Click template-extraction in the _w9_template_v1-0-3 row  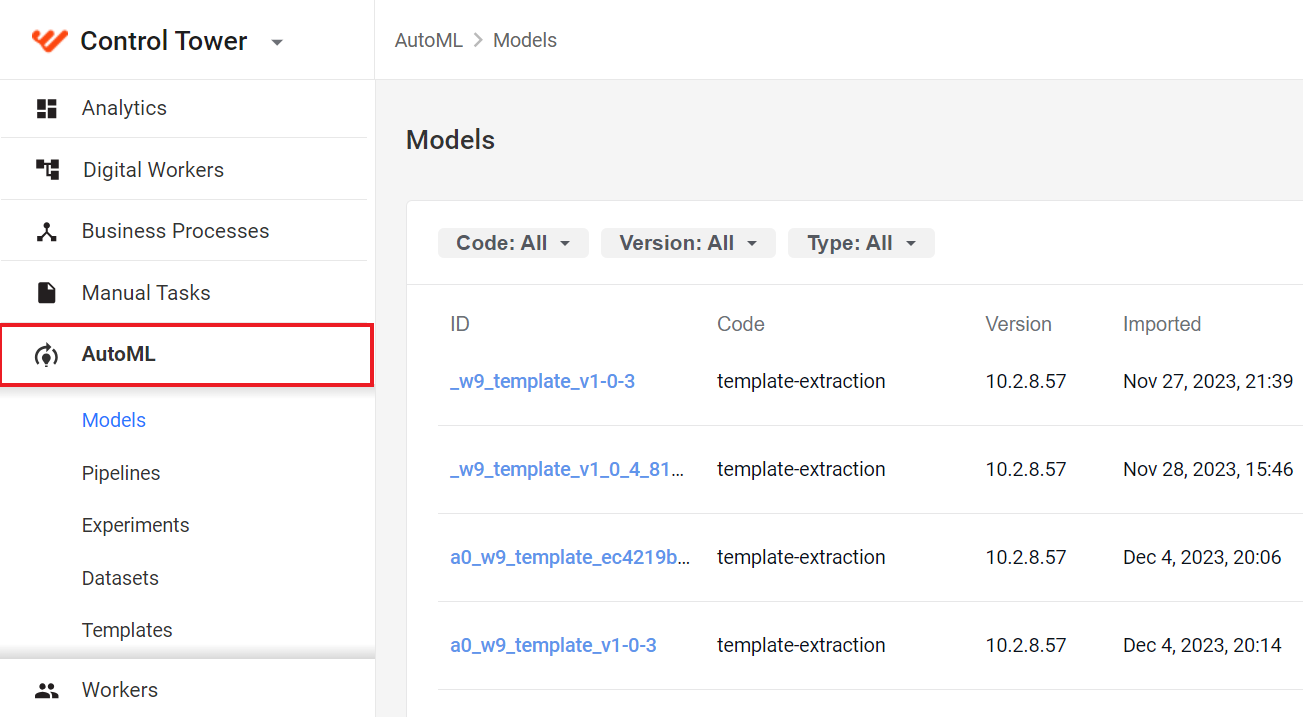801,381
